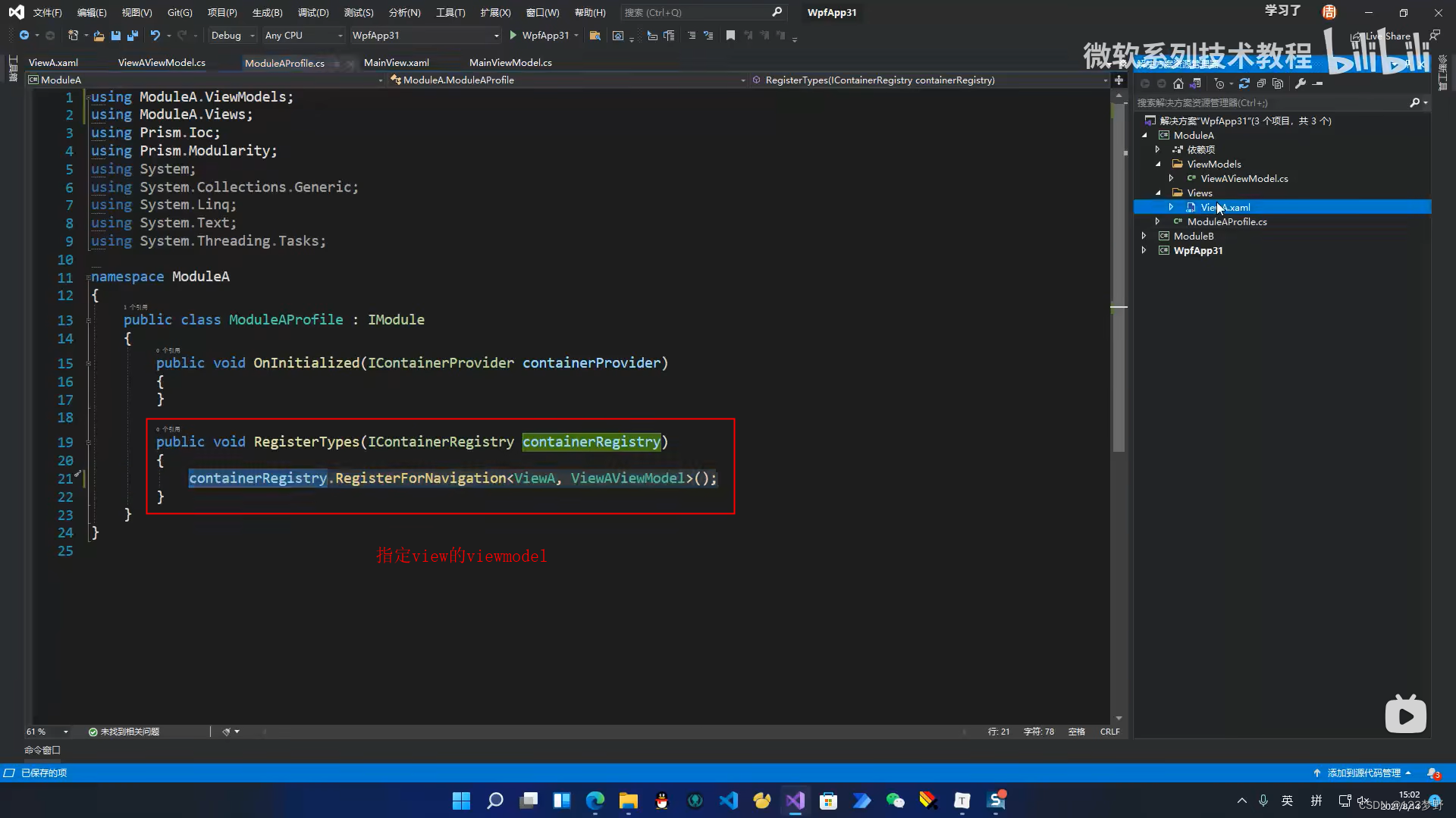This screenshot has height=818, width=1456.
Task: Select ViewA.xaml in Solution Explorer
Action: pos(1225,207)
